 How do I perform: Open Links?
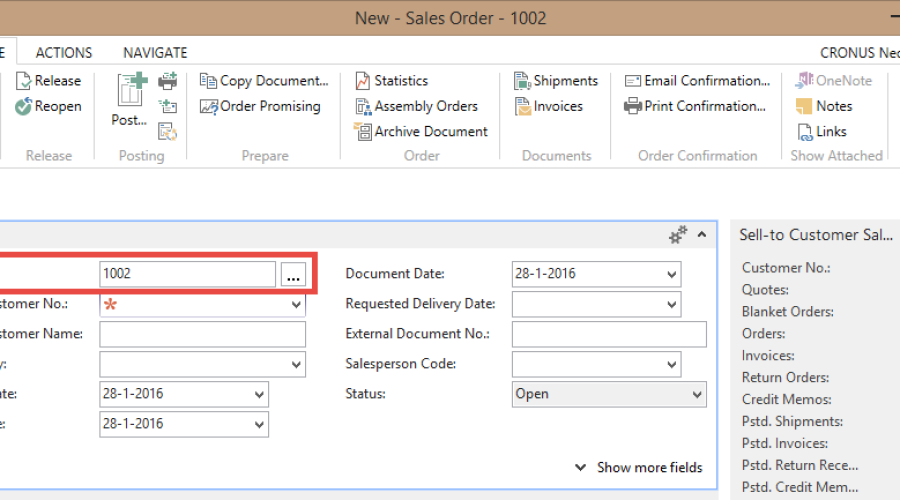(x=821, y=131)
